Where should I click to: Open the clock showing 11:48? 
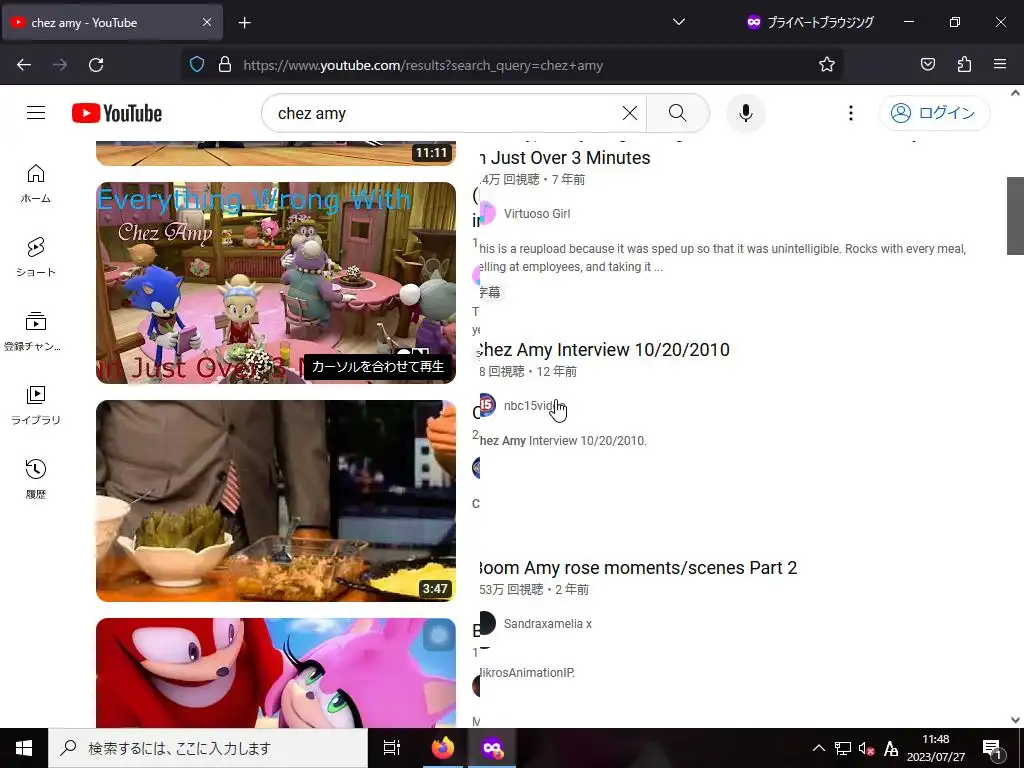936,748
